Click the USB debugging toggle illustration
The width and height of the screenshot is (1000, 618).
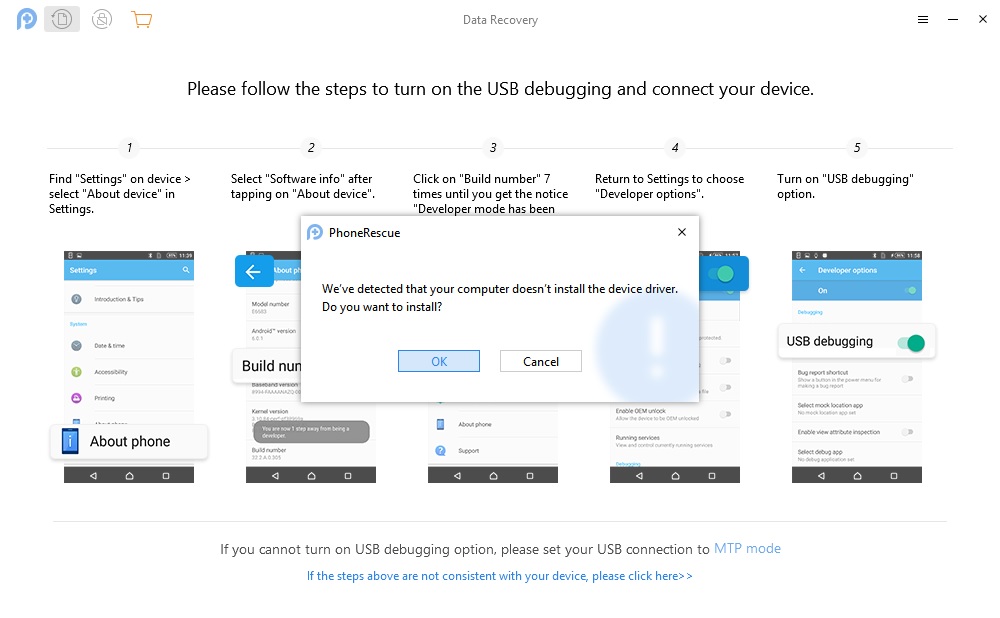(x=911, y=343)
